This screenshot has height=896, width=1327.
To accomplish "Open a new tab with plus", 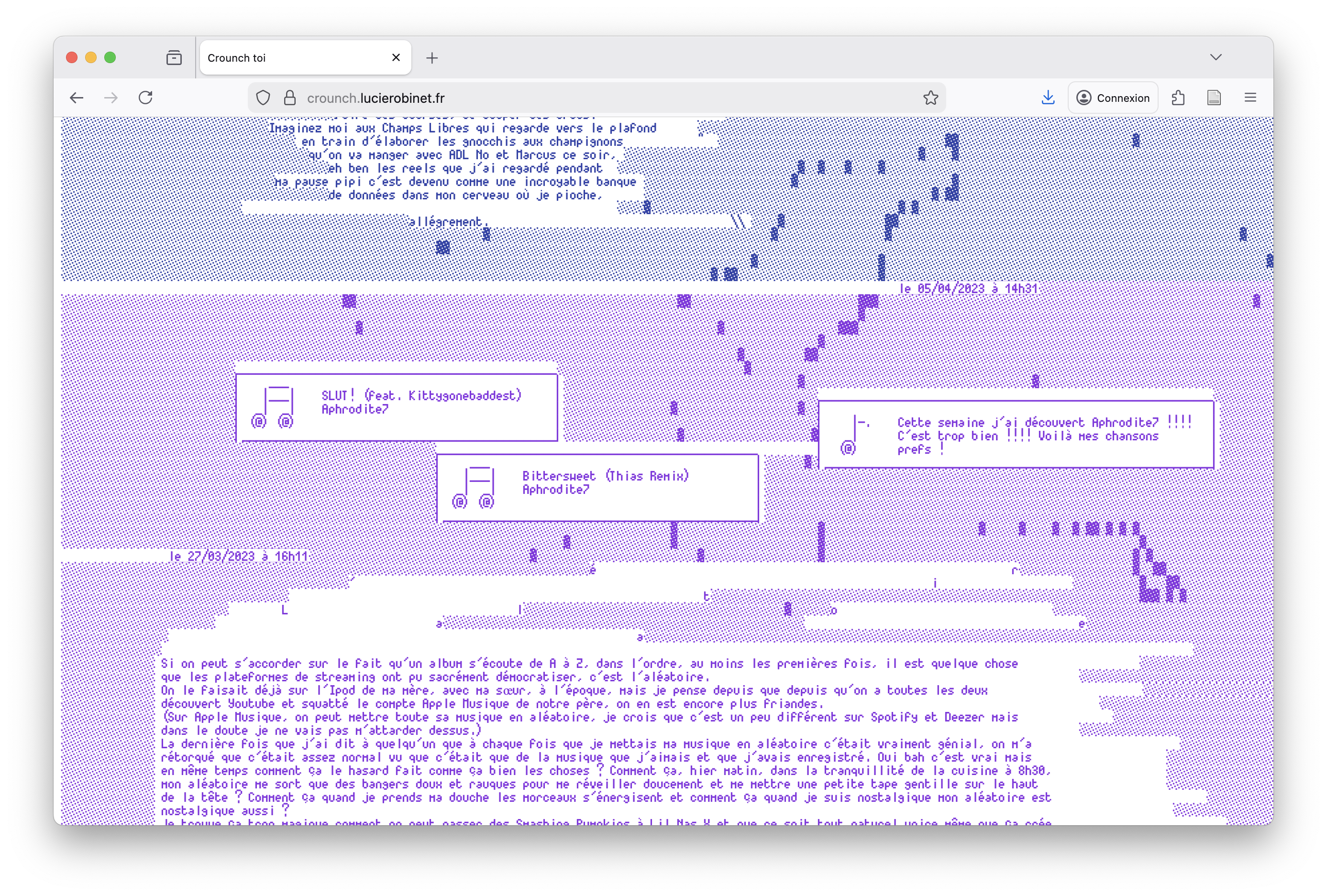I will click(x=431, y=58).
